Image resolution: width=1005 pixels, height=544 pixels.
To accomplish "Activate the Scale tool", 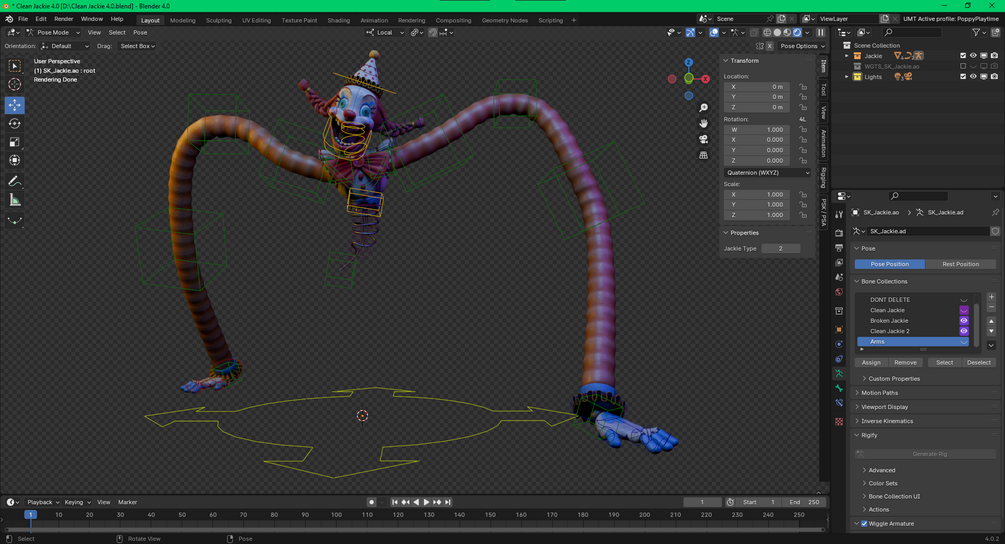I will click(14, 142).
